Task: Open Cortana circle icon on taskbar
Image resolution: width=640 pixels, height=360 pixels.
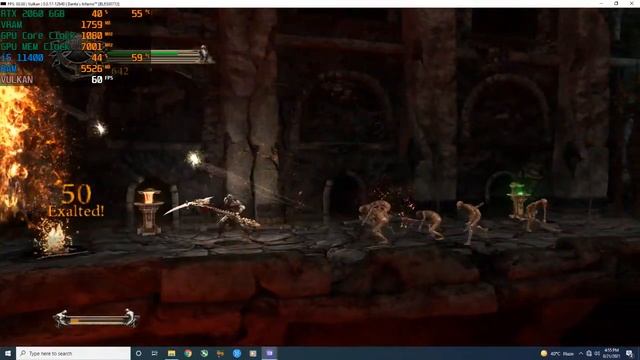Action: [x=138, y=353]
